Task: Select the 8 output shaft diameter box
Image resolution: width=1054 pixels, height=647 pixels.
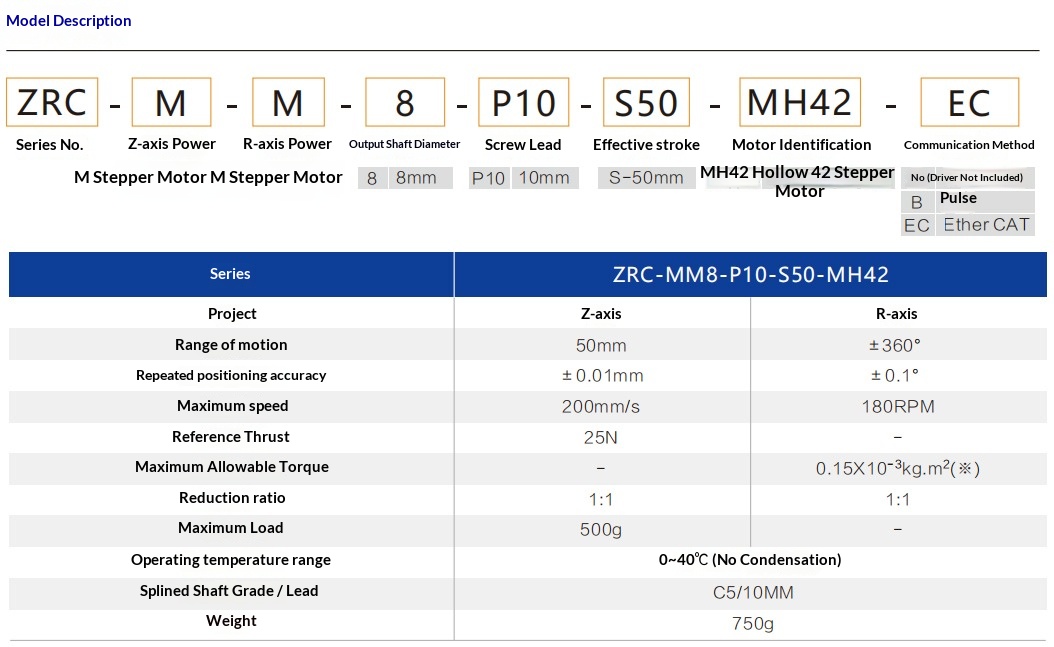Action: [x=405, y=102]
